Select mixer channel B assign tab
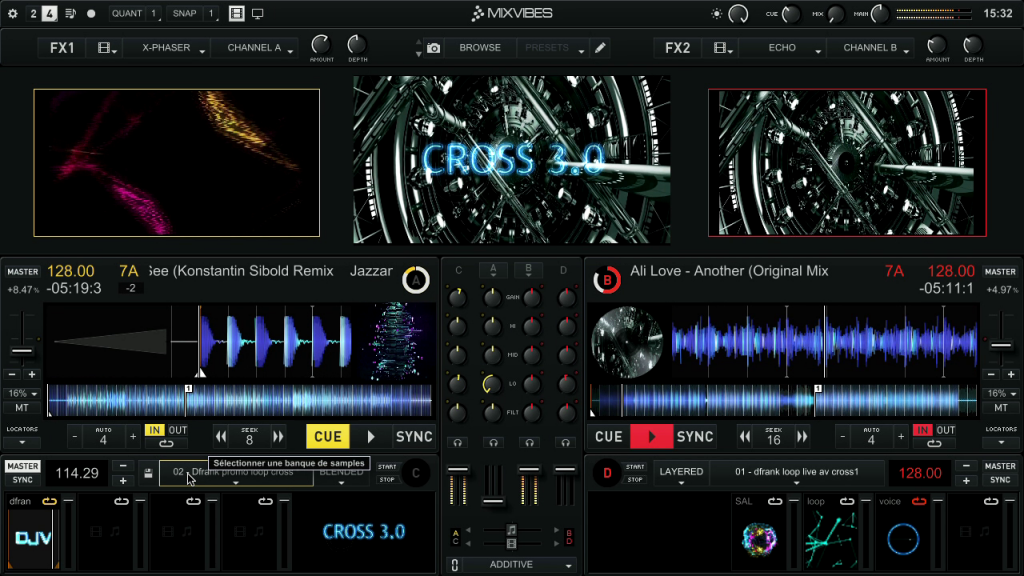1024x576 pixels. (528, 270)
